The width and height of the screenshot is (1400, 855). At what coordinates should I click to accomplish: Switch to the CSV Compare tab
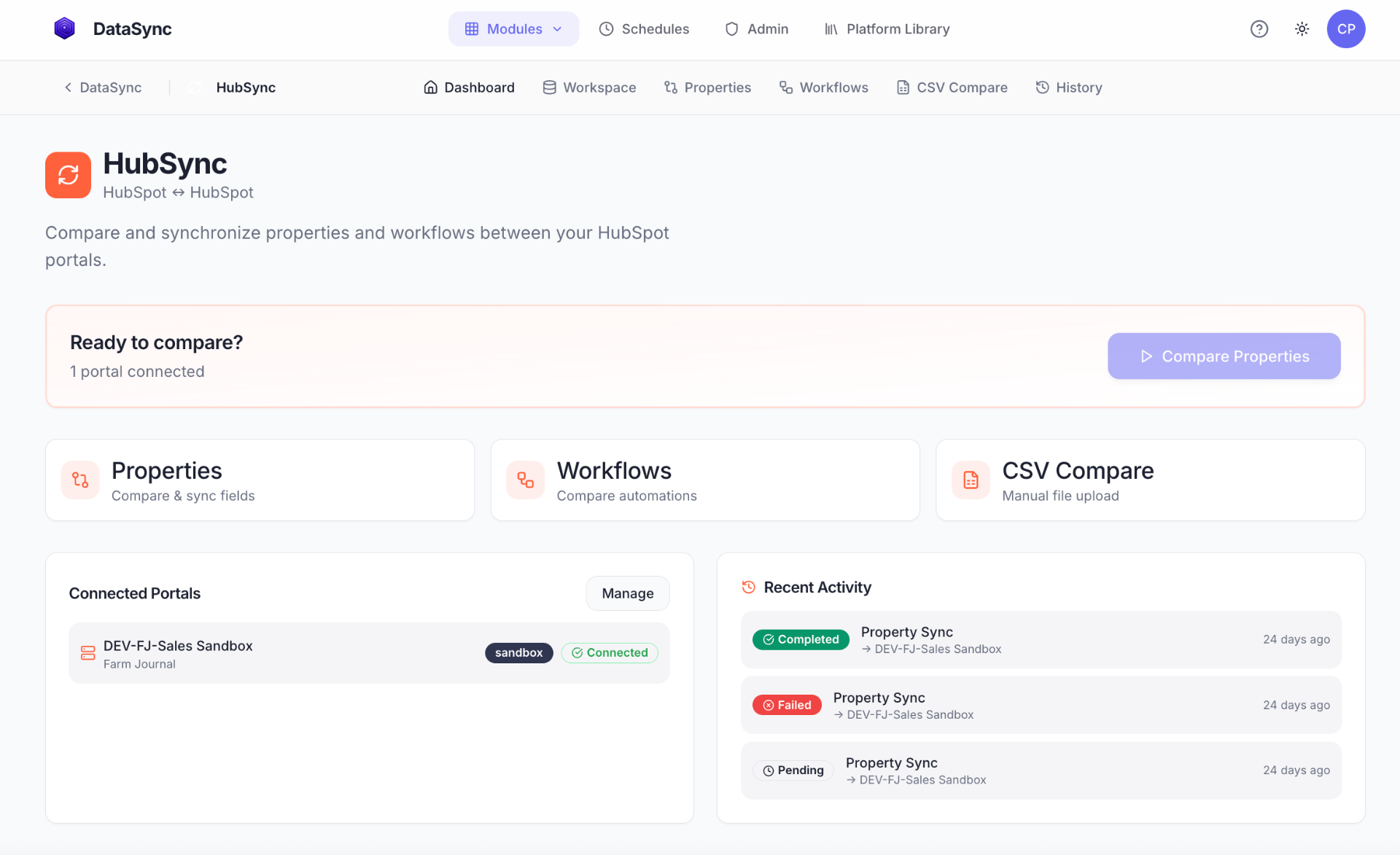[952, 87]
